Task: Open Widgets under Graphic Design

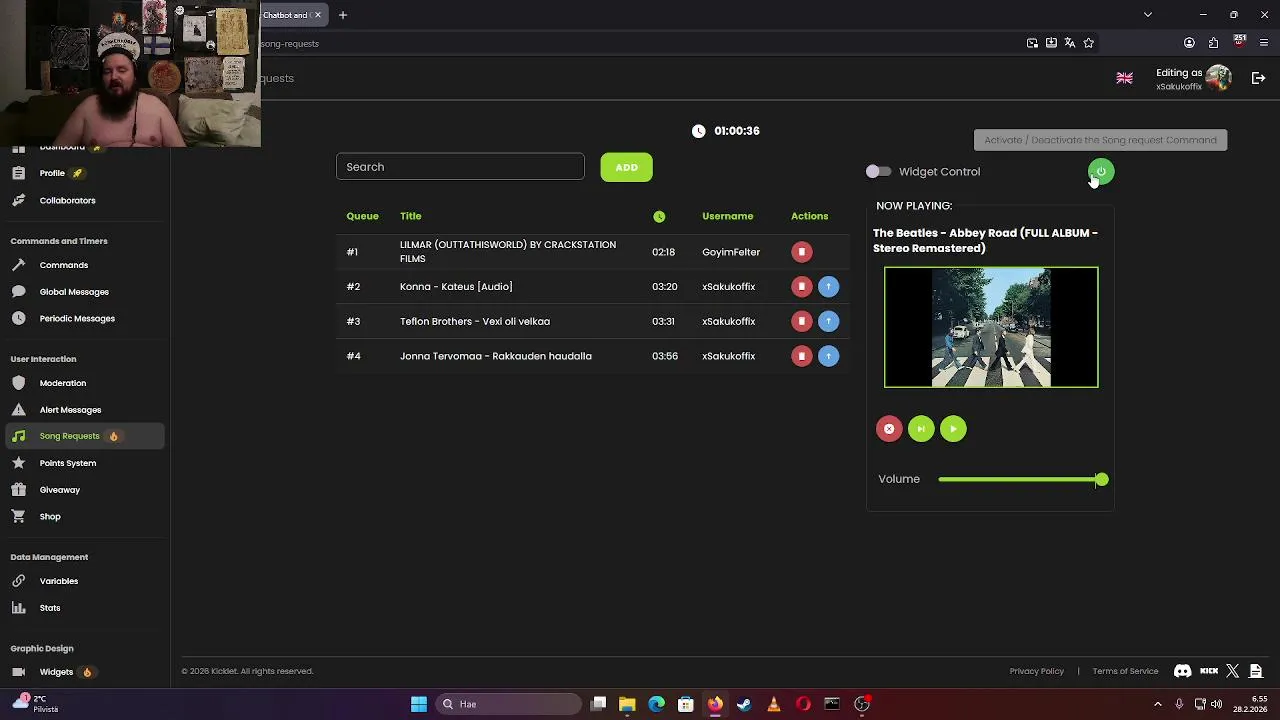Action: click(x=56, y=672)
